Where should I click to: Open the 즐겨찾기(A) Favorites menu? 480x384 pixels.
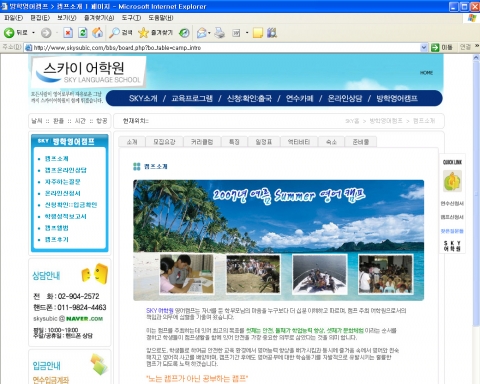pos(99,18)
